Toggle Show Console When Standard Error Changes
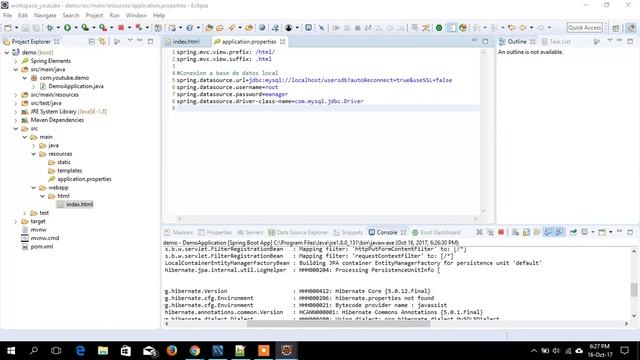Image resolution: width=640 pixels, height=360 pixels. (x=559, y=232)
